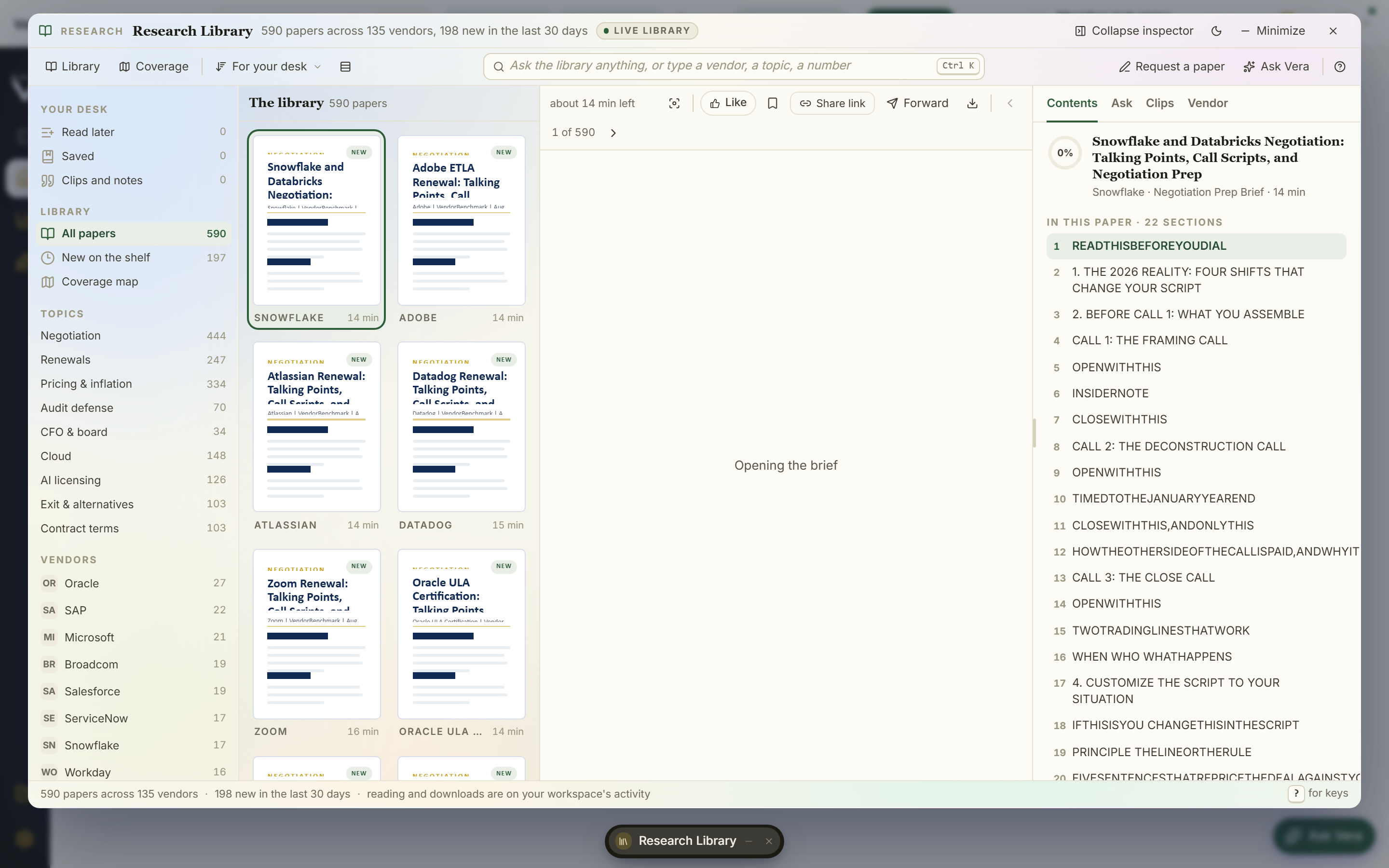The height and width of the screenshot is (868, 1389).
Task: Open Coverage map in the sidebar
Action: click(133, 282)
